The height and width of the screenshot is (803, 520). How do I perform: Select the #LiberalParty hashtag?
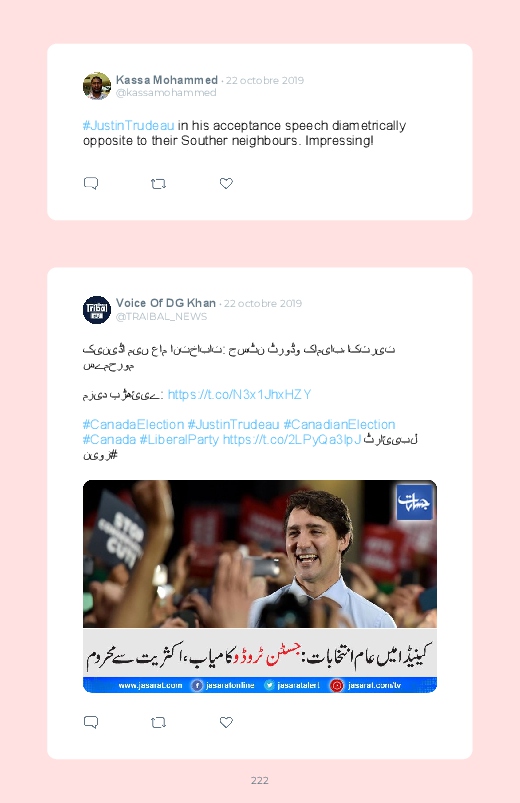[x=179, y=439]
